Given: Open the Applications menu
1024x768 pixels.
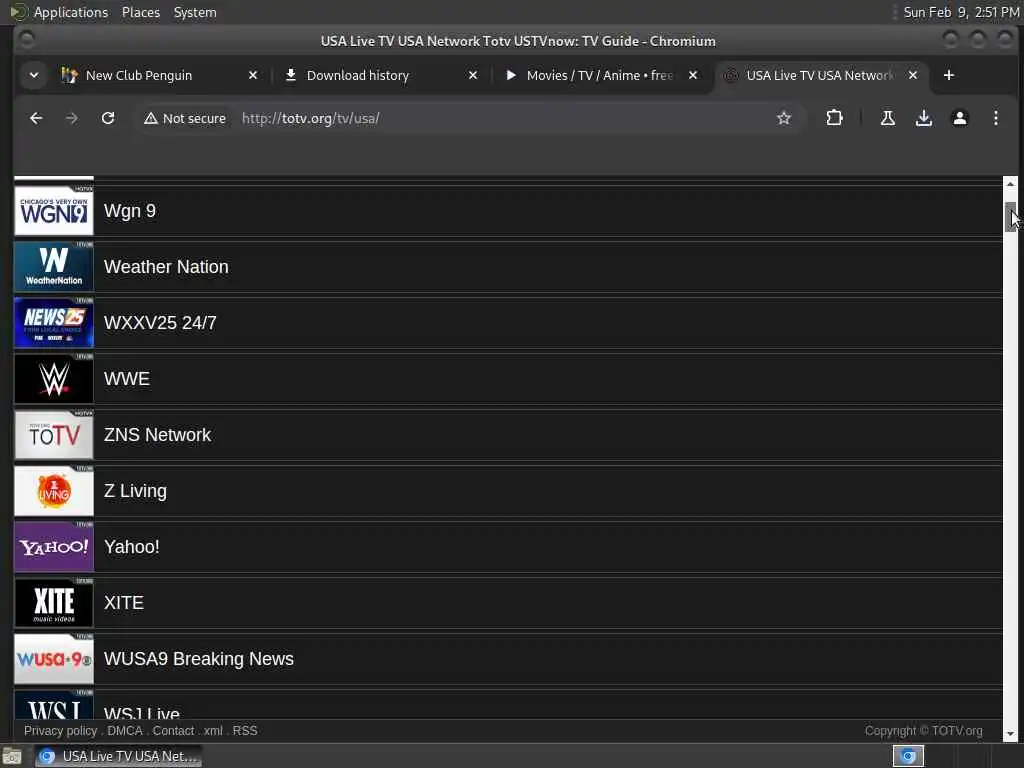Looking at the screenshot, I should [71, 12].
